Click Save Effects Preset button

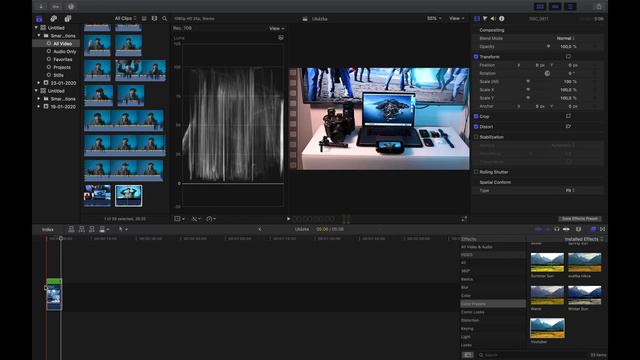[580, 219]
